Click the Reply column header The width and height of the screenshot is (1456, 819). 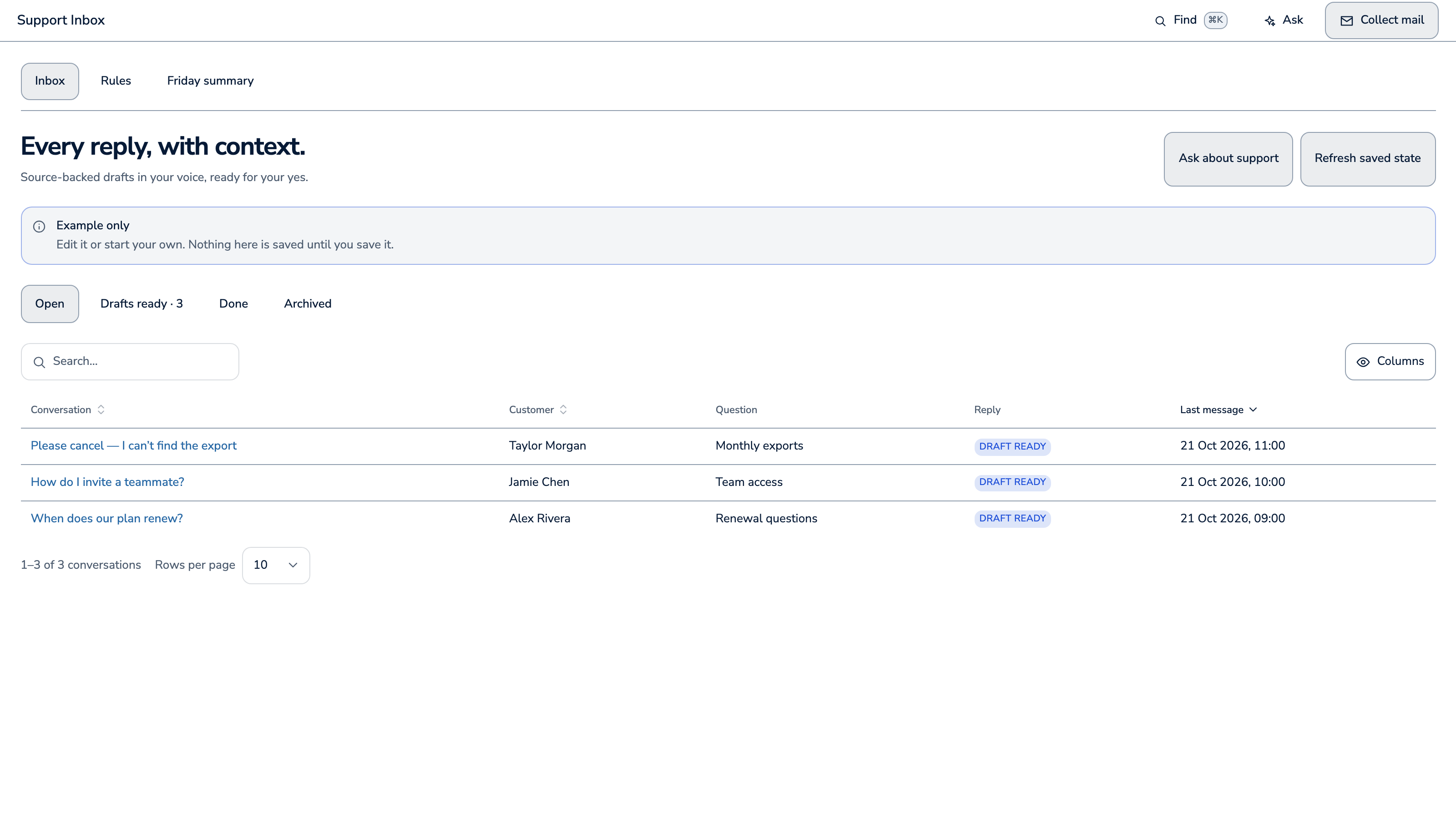[987, 410]
